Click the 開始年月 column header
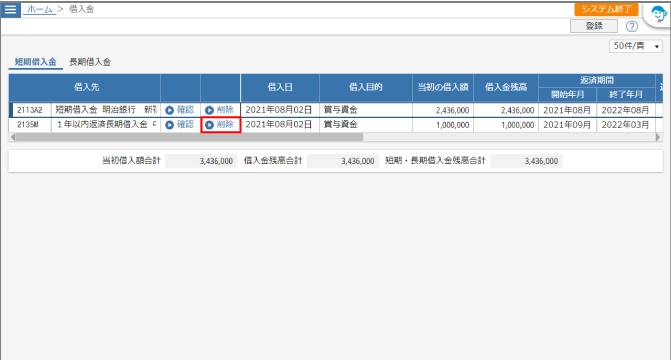The height and width of the screenshot is (360, 671). pyautogui.click(x=567, y=94)
